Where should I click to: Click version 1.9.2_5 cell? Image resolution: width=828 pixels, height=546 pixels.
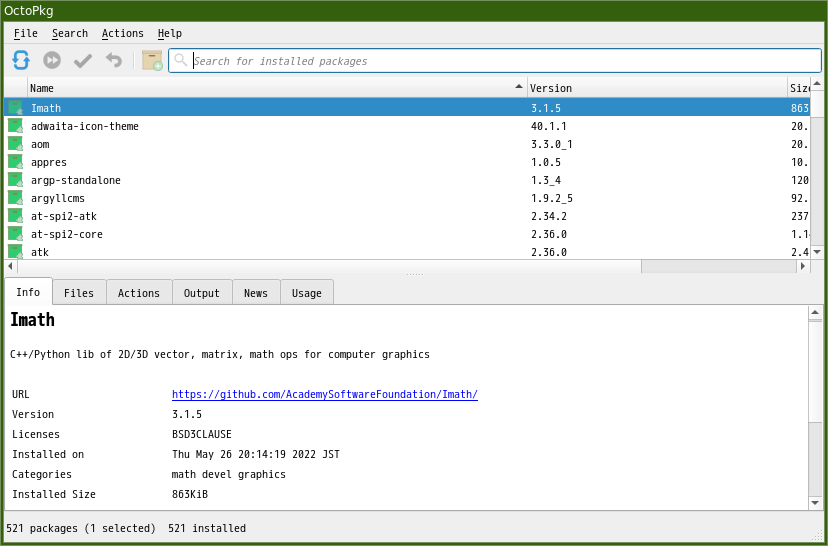point(552,198)
